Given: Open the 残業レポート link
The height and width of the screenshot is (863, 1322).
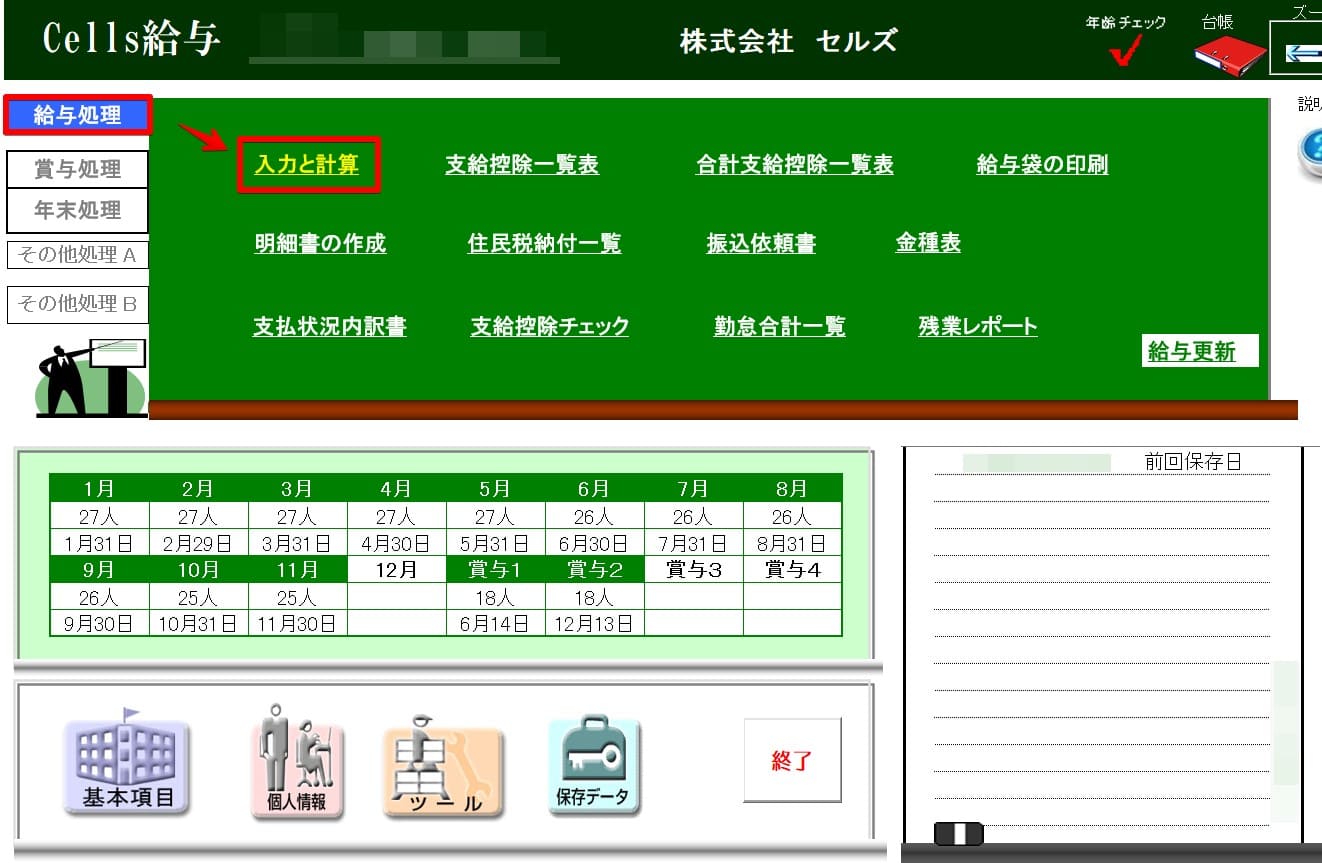Looking at the screenshot, I should (977, 326).
